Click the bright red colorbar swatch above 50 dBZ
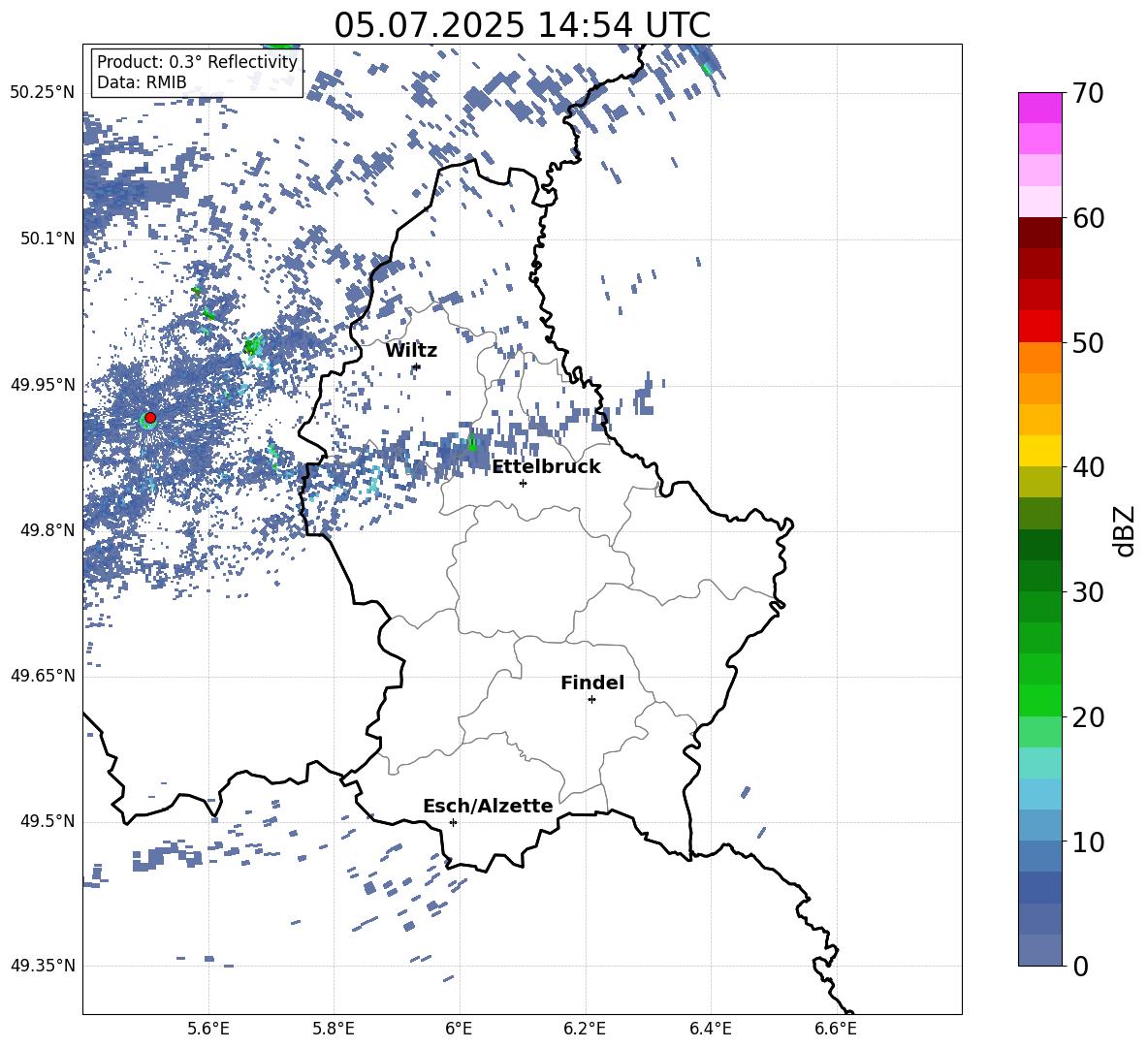 pyautogui.click(x=1039, y=327)
